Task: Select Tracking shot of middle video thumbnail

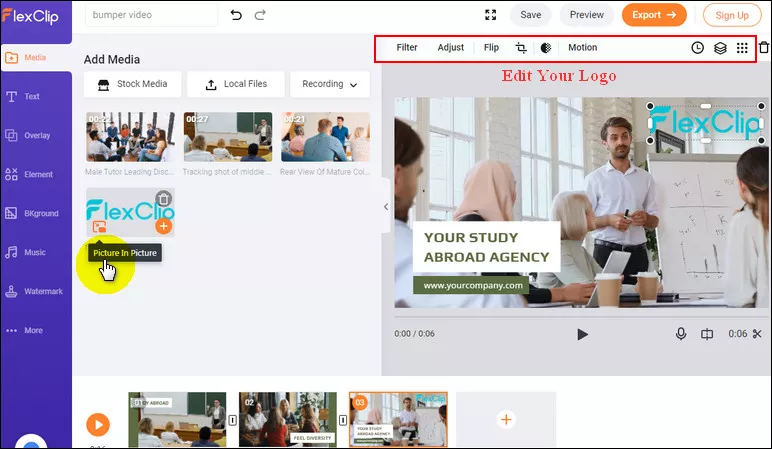Action: point(228,137)
